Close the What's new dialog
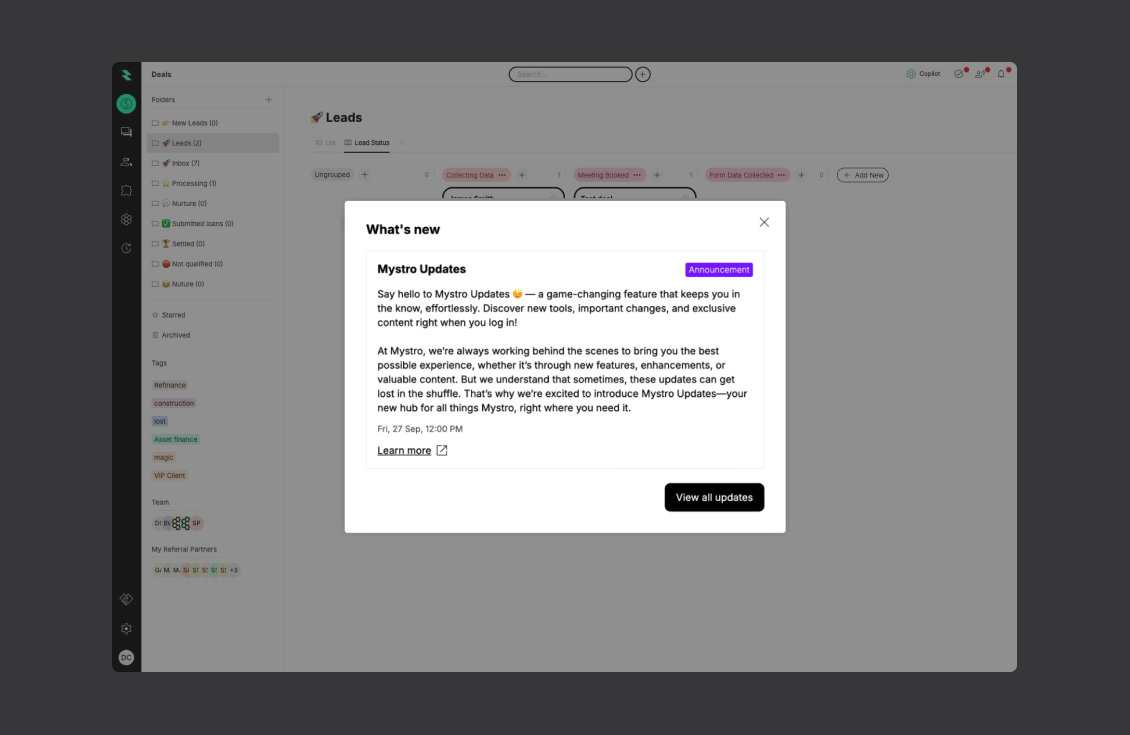This screenshot has width=1130, height=735. click(x=764, y=222)
